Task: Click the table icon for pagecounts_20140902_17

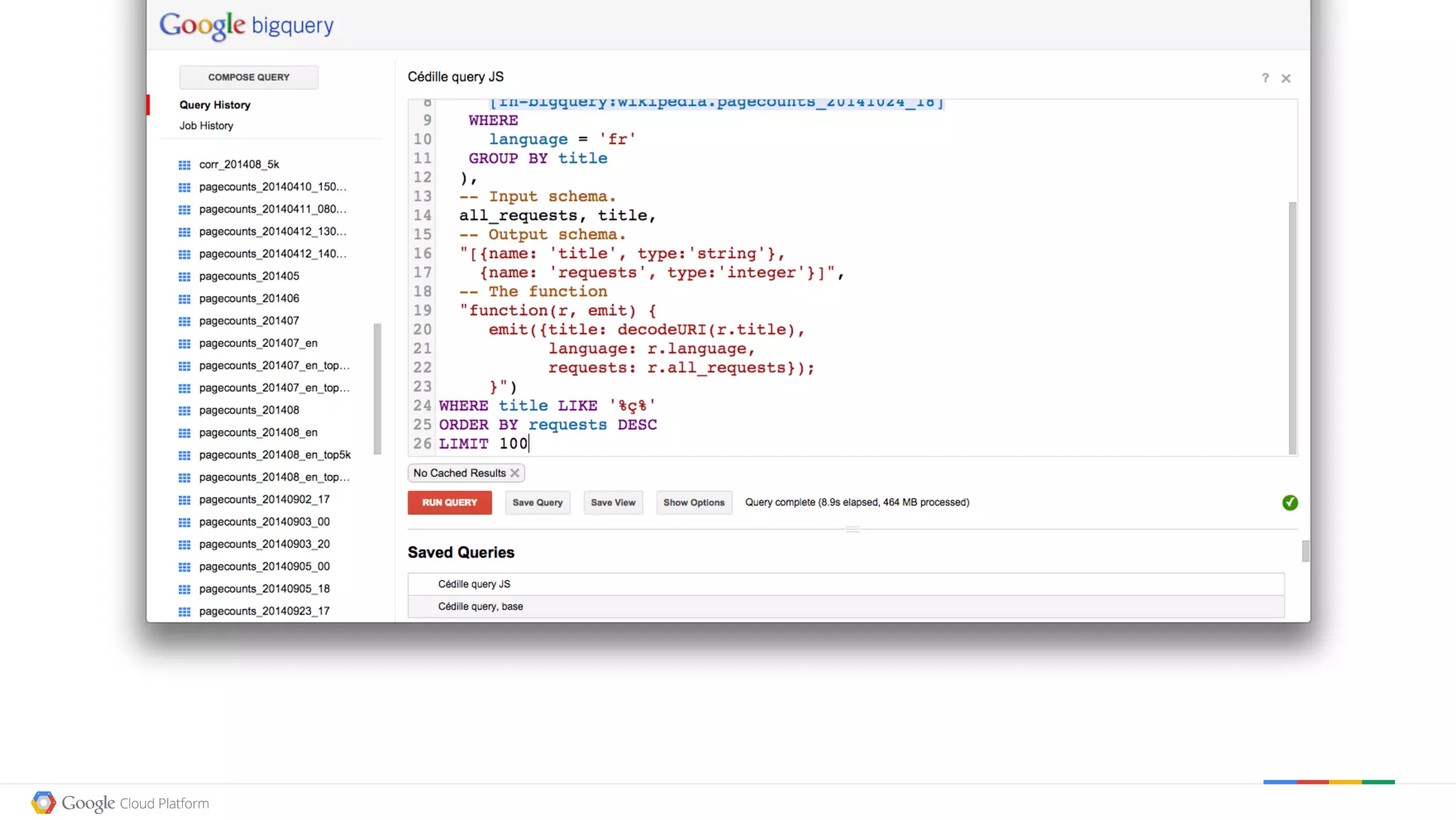Action: (184, 500)
